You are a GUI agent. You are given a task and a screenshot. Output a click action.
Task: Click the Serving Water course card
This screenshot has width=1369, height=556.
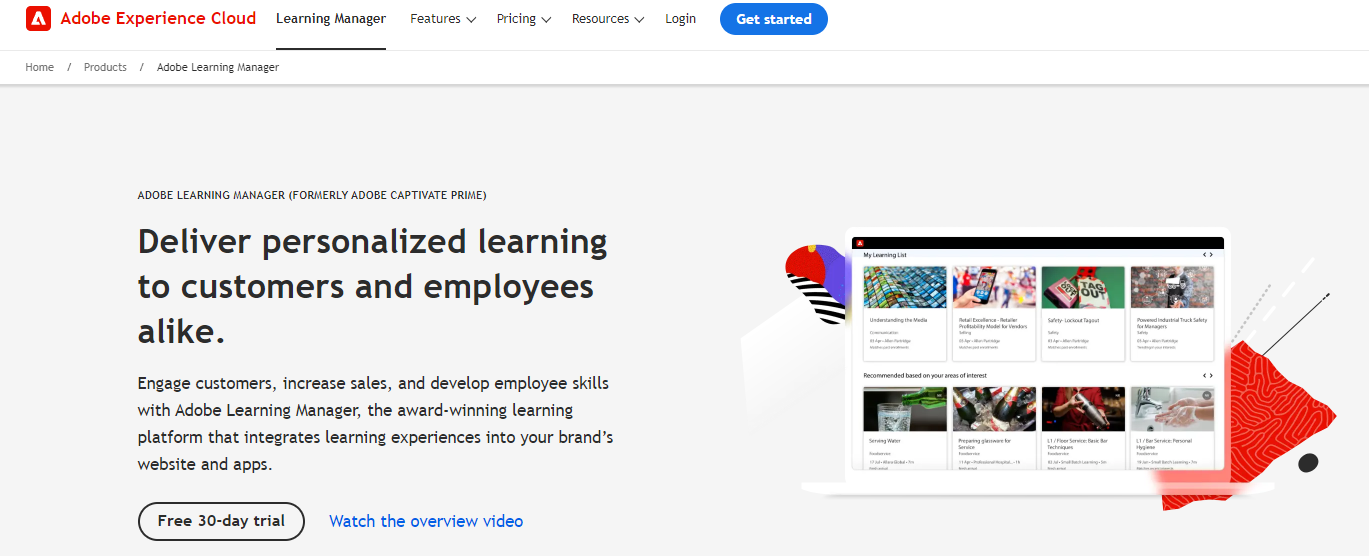coord(905,428)
